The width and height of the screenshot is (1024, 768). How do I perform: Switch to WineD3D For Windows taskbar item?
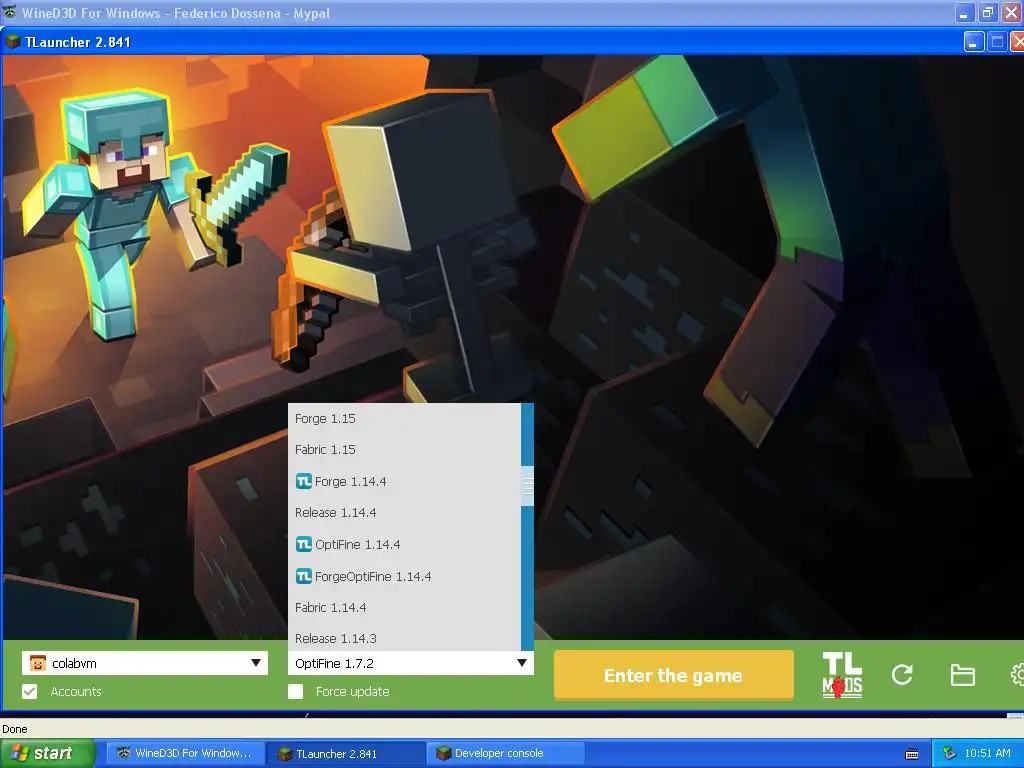tap(185, 753)
